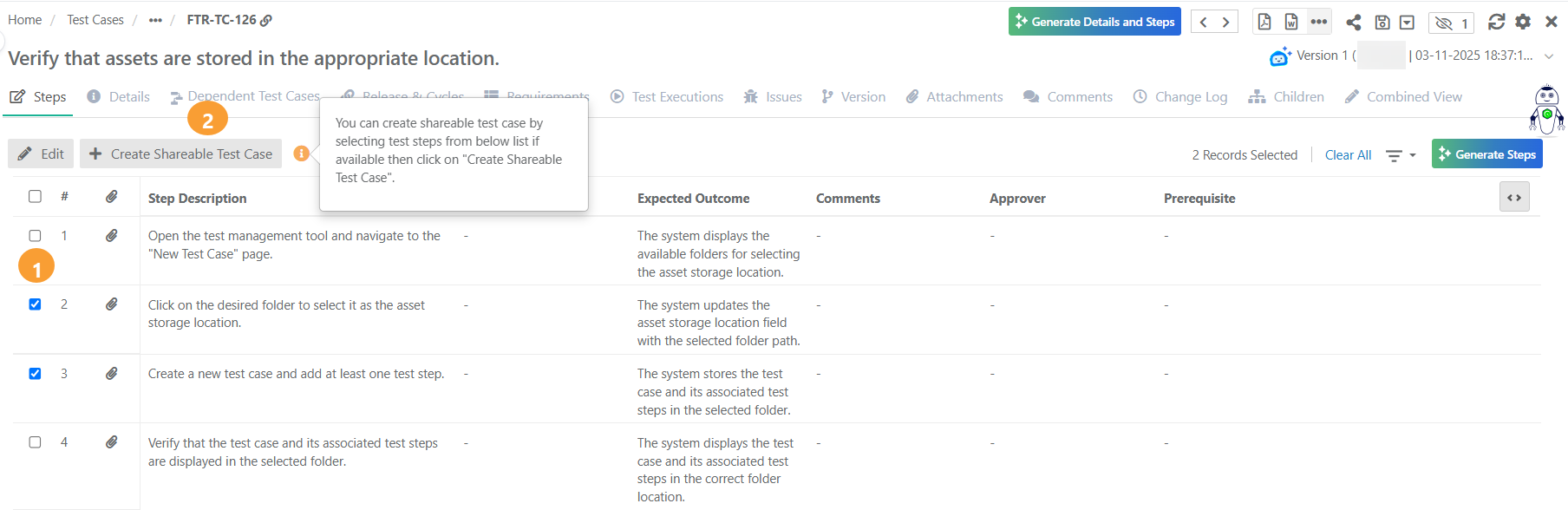The image size is (1568, 510).
Task: Click the save floppy disk icon
Action: point(1382,22)
